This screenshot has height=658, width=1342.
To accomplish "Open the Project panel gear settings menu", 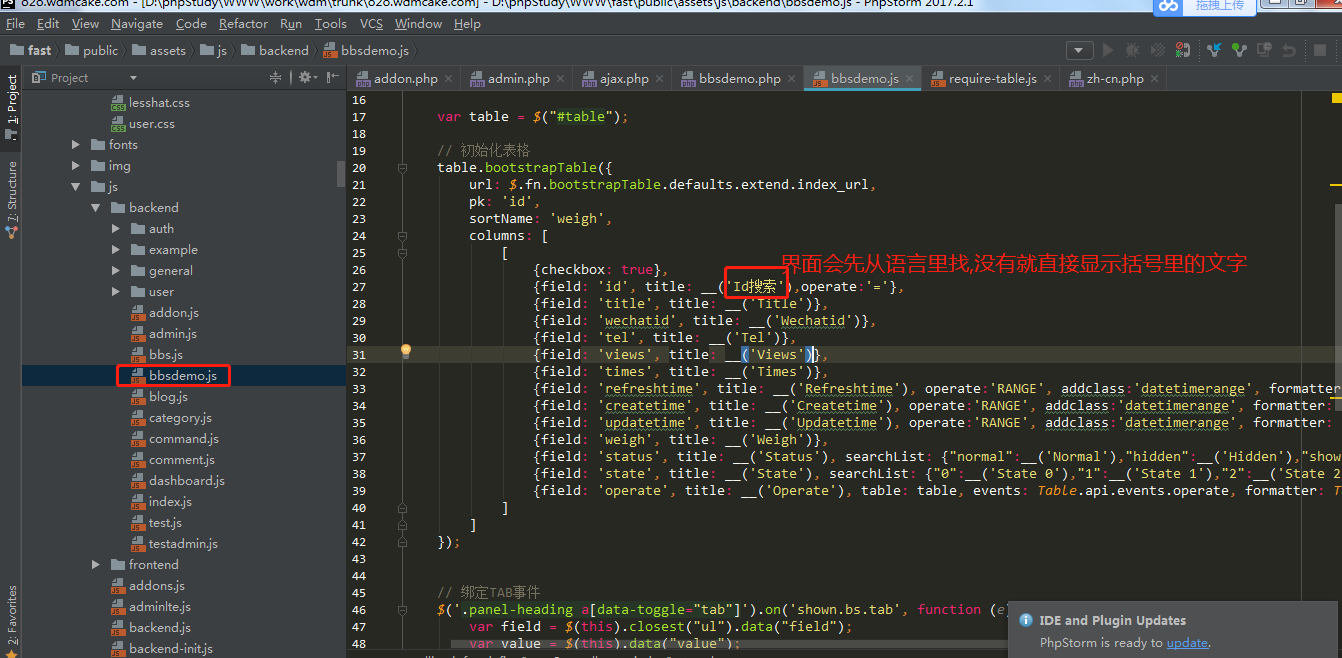I will tap(306, 77).
